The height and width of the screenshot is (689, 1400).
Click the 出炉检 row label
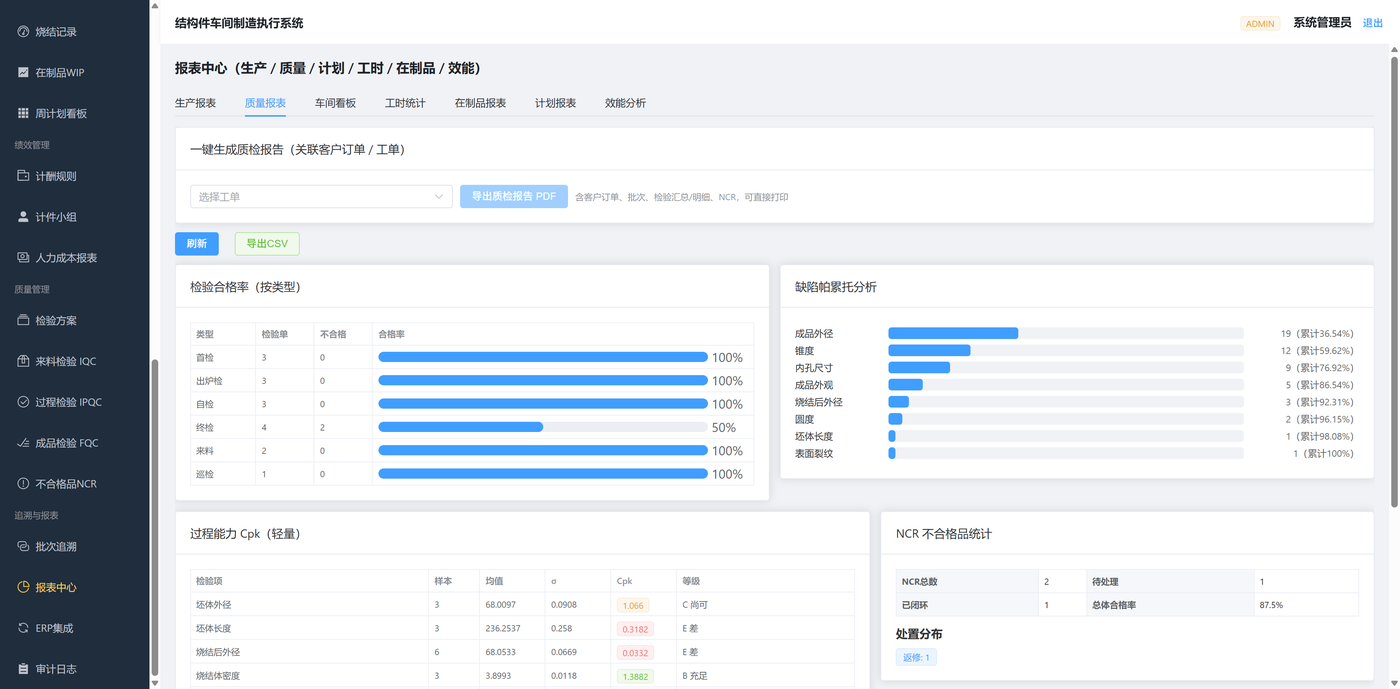(x=209, y=381)
